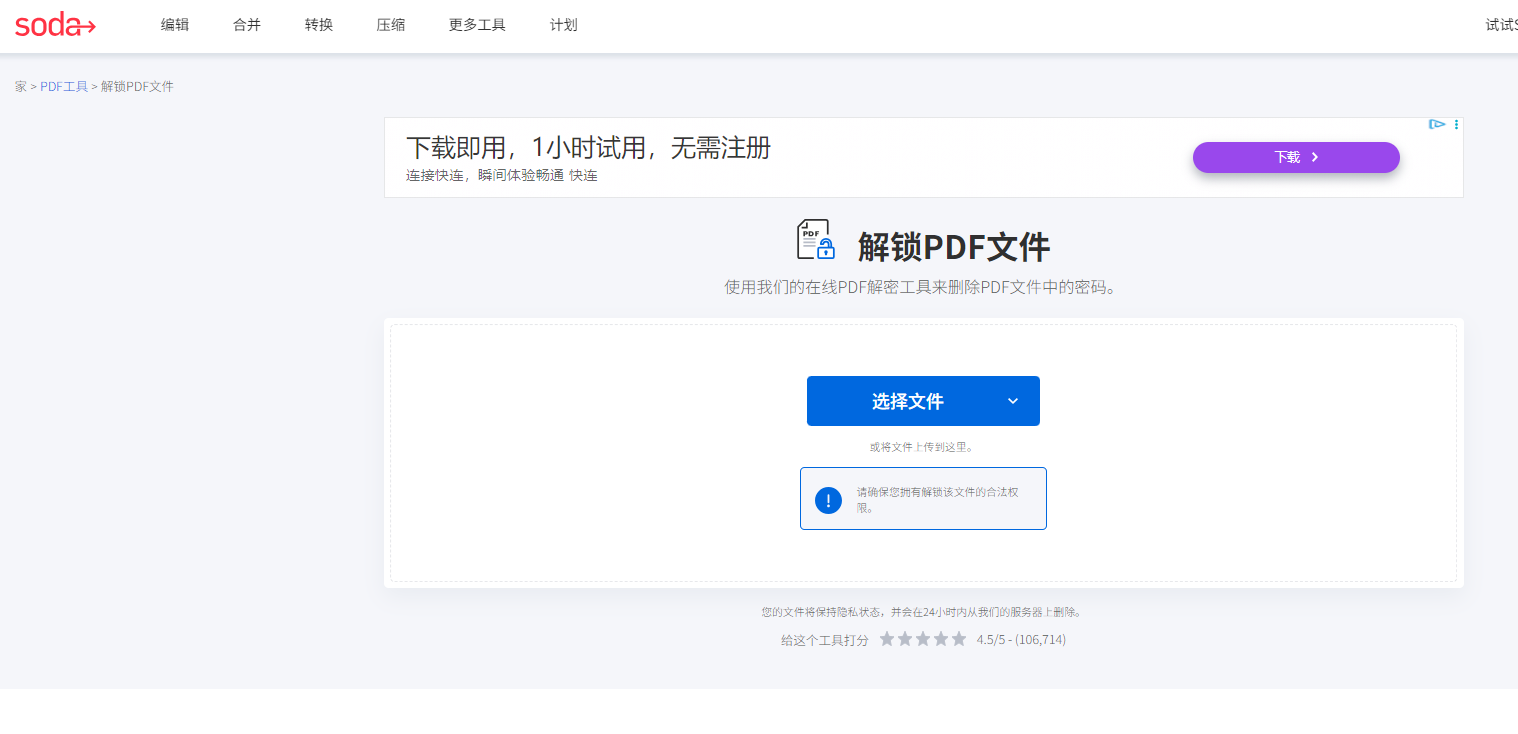The width and height of the screenshot is (1518, 734).
Task: Open the 更多工具 menu
Action: coord(477,25)
